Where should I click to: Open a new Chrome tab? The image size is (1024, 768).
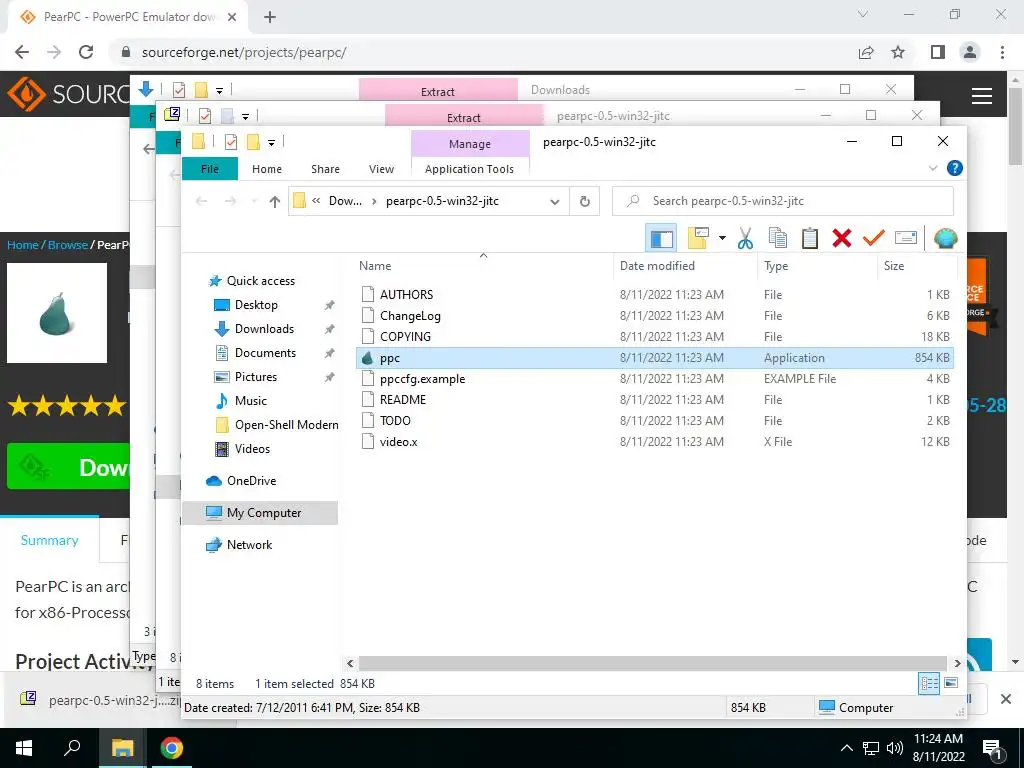[x=270, y=18]
